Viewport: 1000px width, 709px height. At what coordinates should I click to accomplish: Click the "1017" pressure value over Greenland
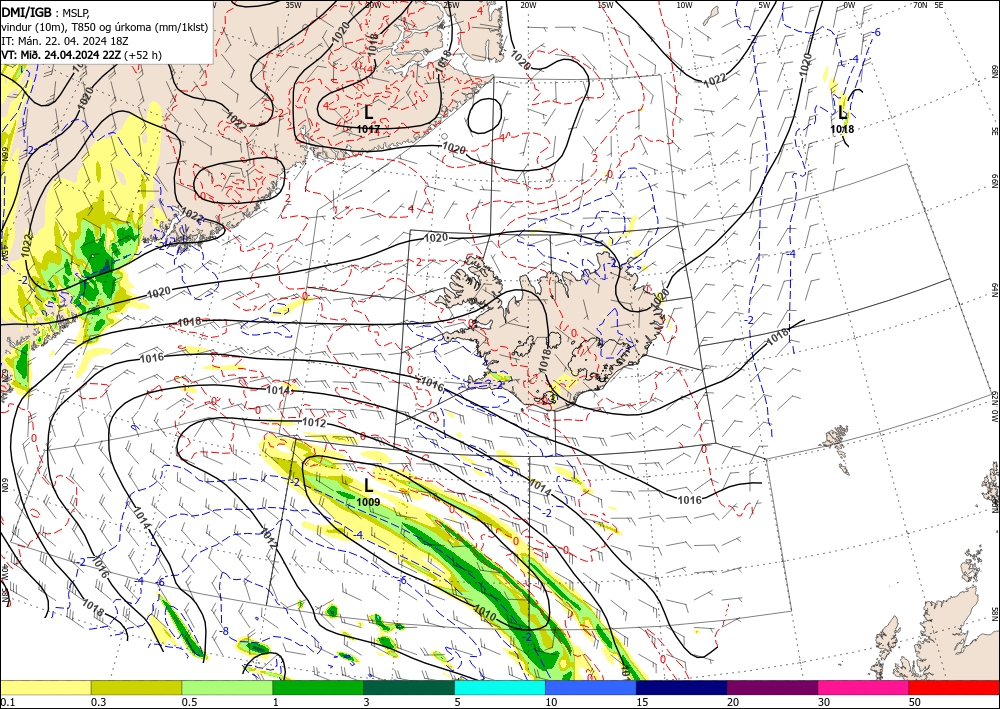(368, 129)
